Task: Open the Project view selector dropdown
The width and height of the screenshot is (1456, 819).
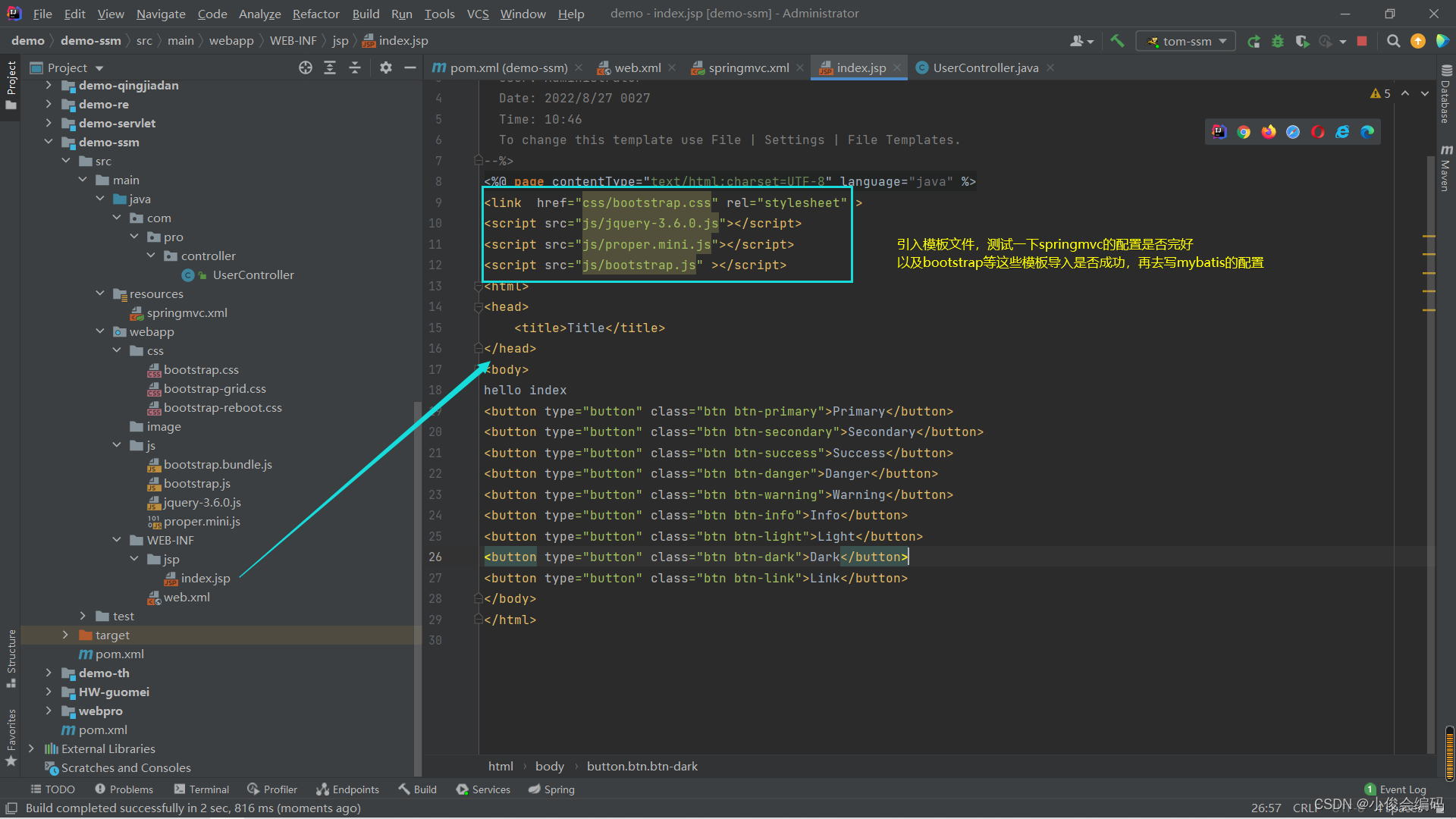Action: (x=67, y=67)
